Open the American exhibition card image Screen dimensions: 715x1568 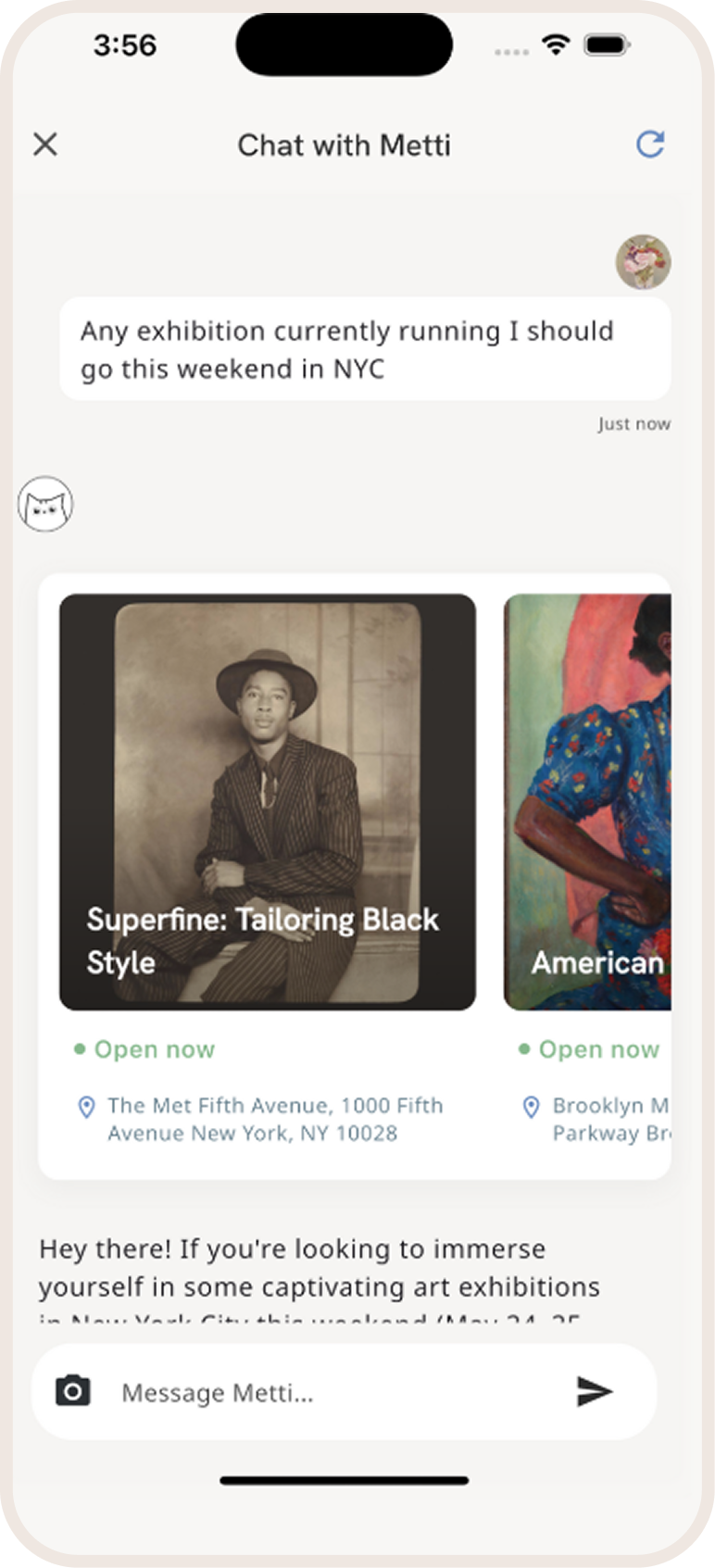pyautogui.click(x=587, y=759)
